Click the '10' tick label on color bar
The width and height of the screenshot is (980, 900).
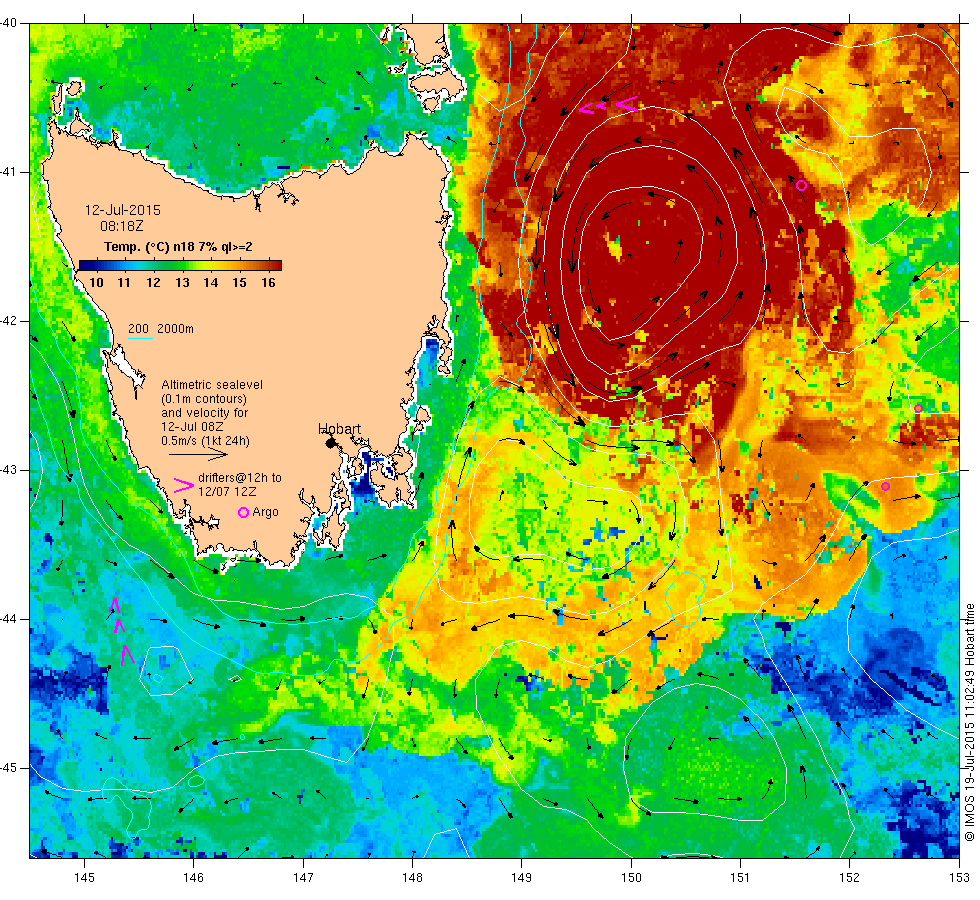click(x=96, y=282)
